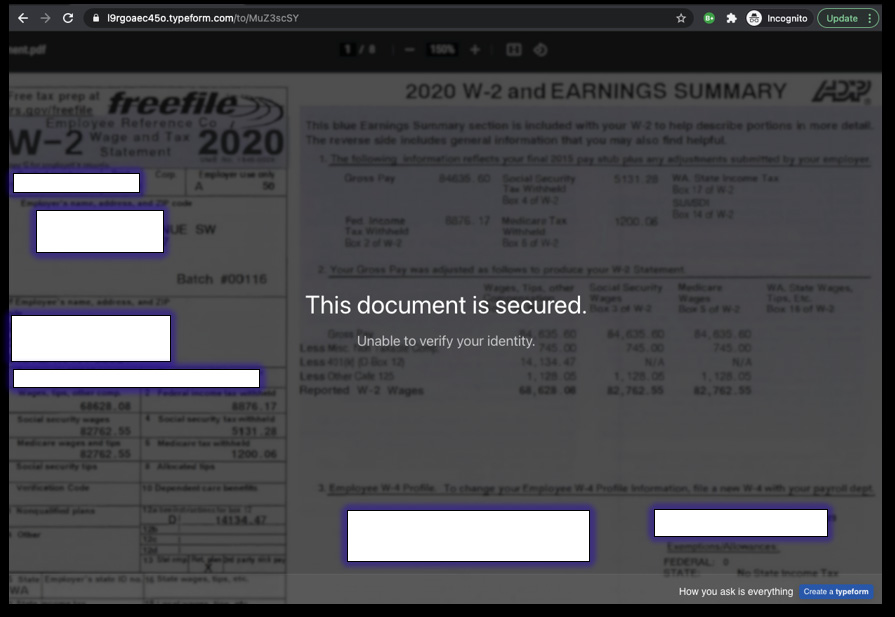Viewport: 895px width, 617px height.
Task: Click the blurred page number 1 field
Action: 347,50
